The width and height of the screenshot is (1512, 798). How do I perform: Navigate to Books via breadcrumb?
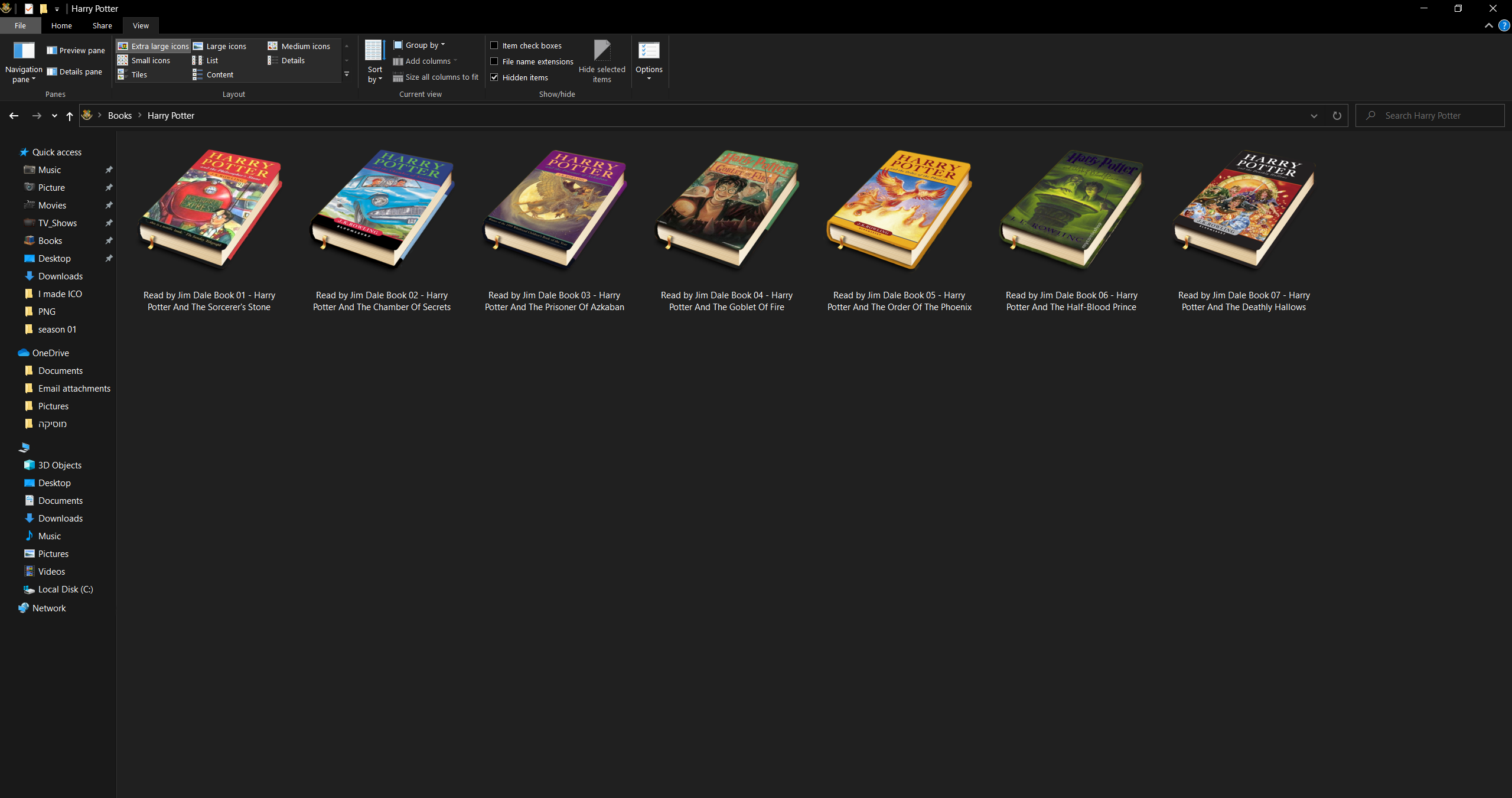pyautogui.click(x=120, y=115)
